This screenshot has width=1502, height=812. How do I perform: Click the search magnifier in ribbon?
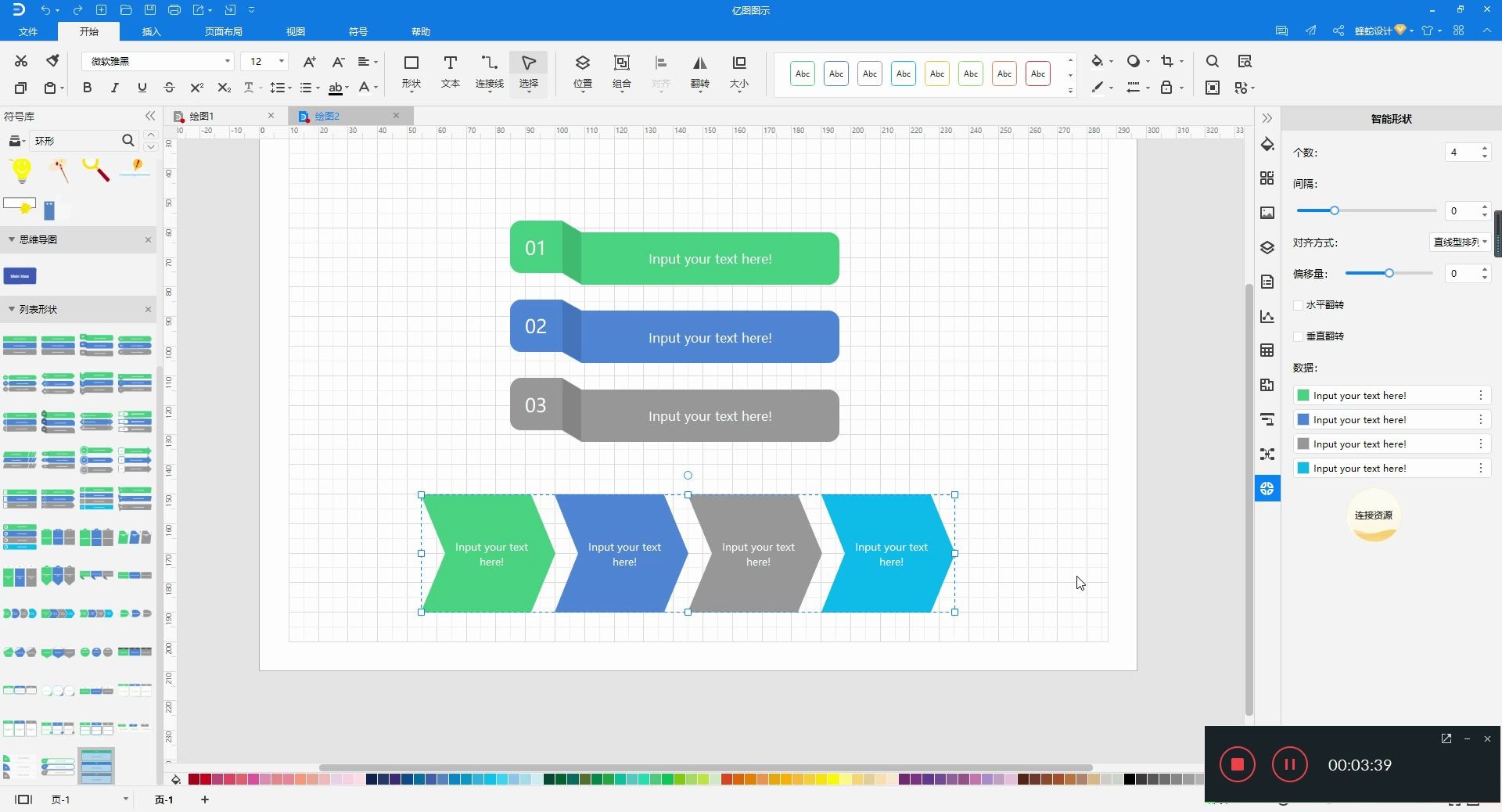pyautogui.click(x=1213, y=61)
